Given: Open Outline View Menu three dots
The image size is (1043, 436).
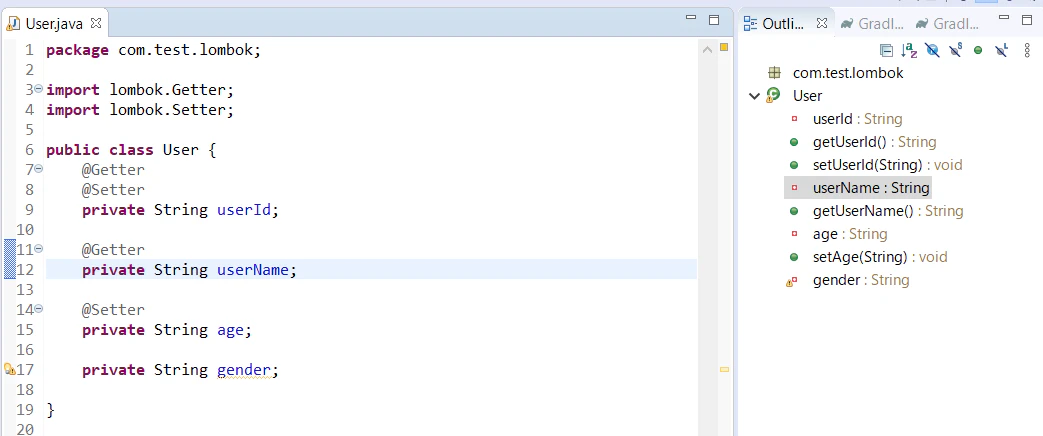Looking at the screenshot, I should (1025, 50).
